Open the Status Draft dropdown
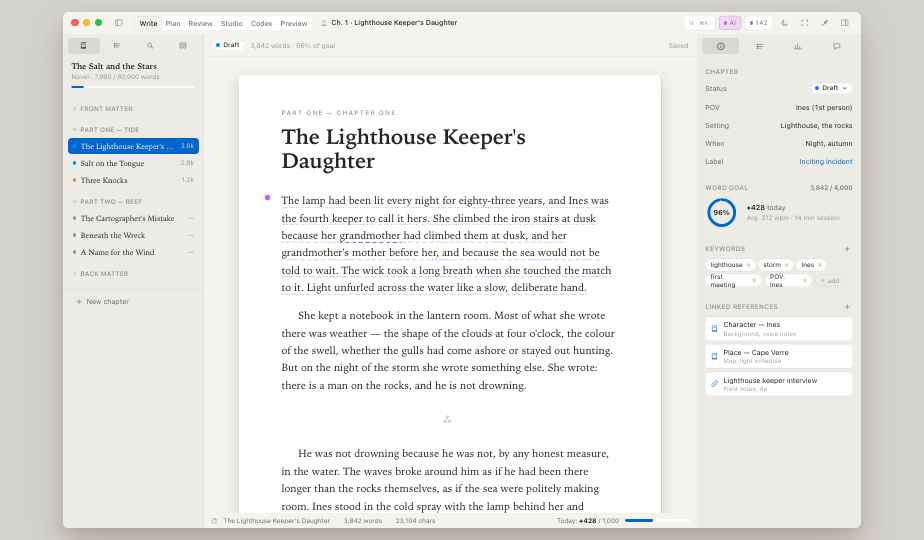924x540 pixels. (x=831, y=88)
